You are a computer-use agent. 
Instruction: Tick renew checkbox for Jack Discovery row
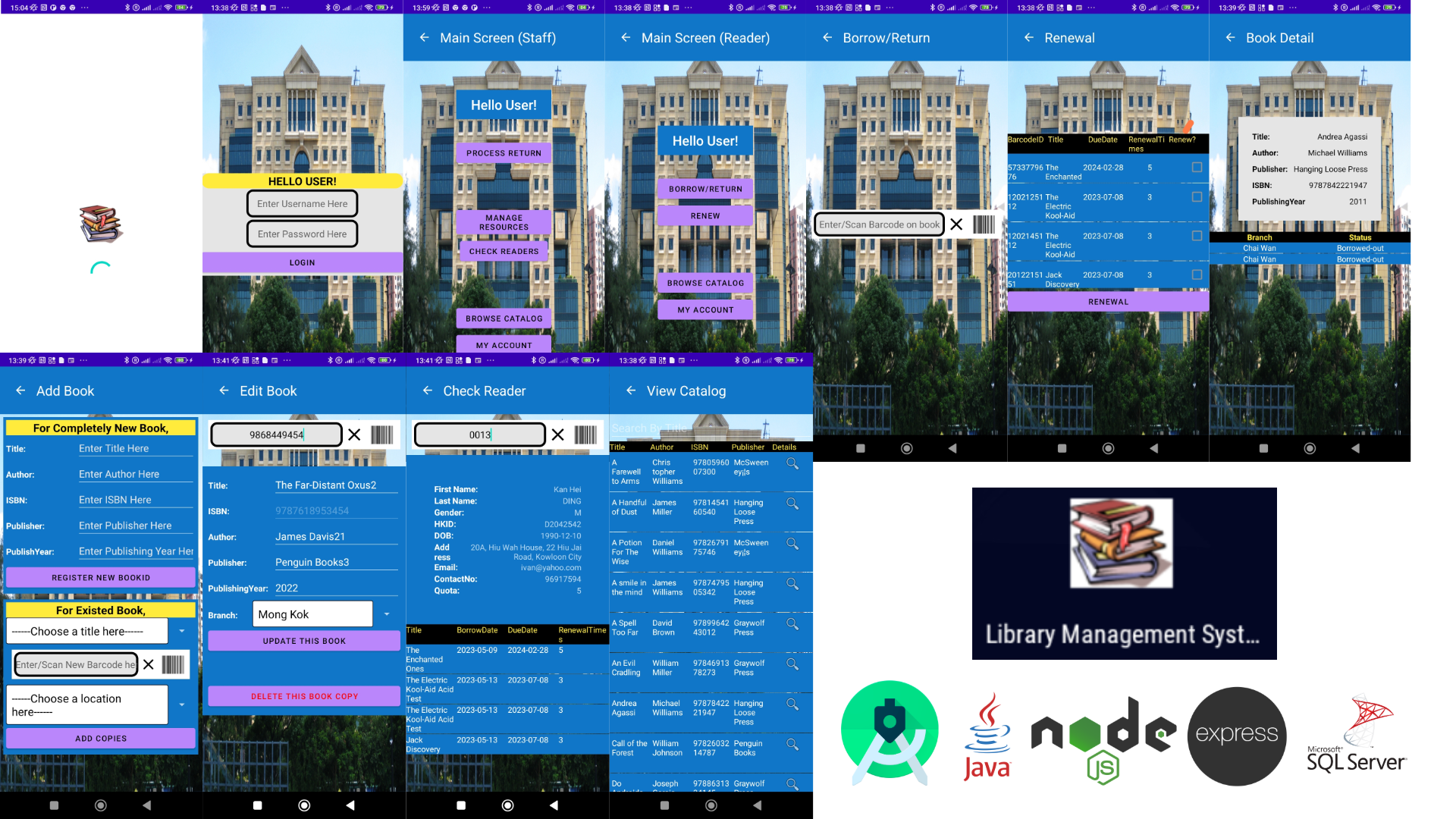tap(1197, 275)
